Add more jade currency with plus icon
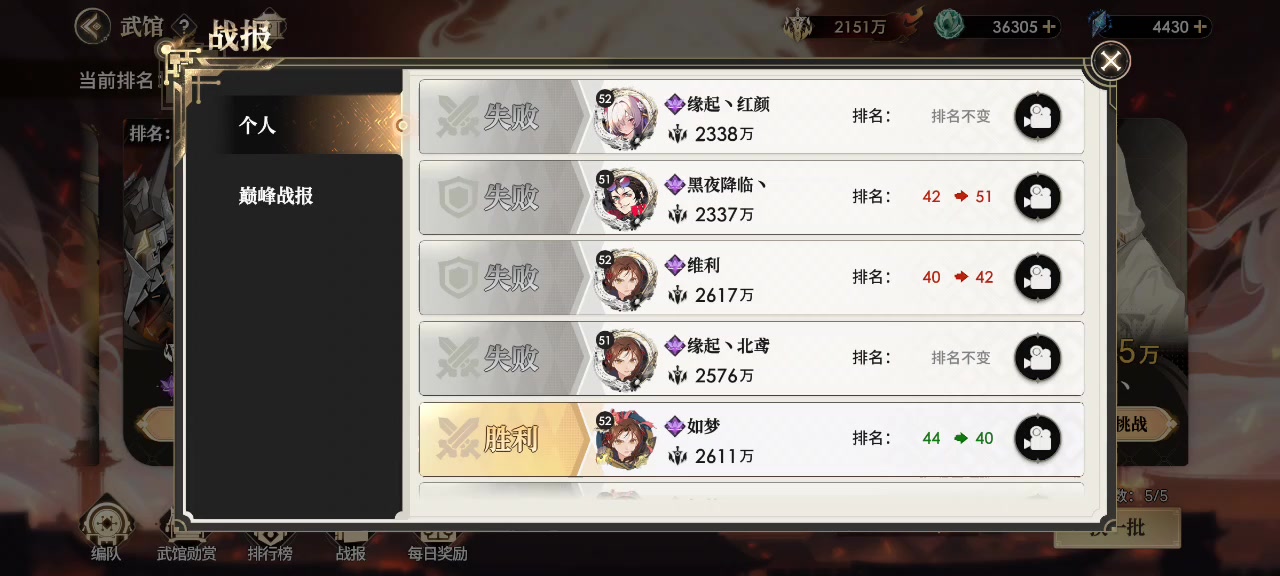Screen dimensions: 1280x576 pos(1049,27)
